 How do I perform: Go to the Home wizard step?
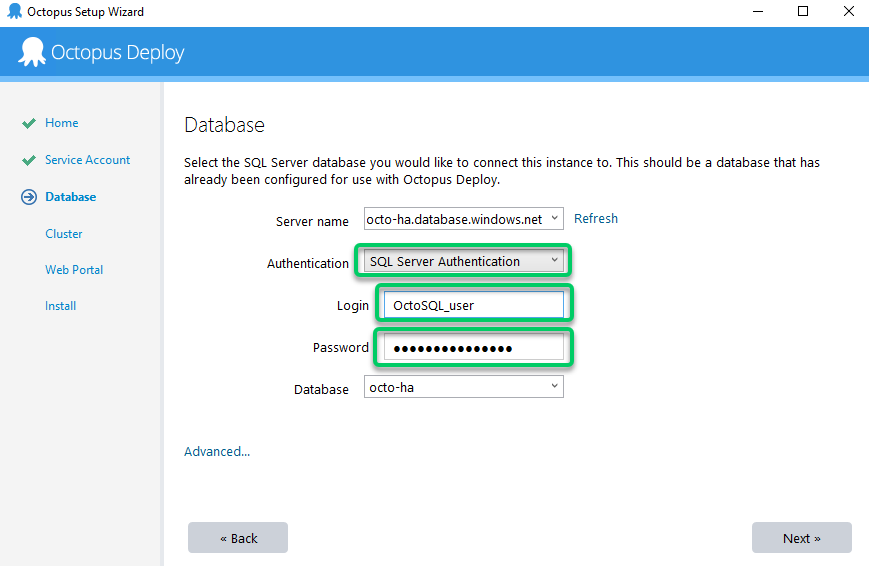point(61,123)
